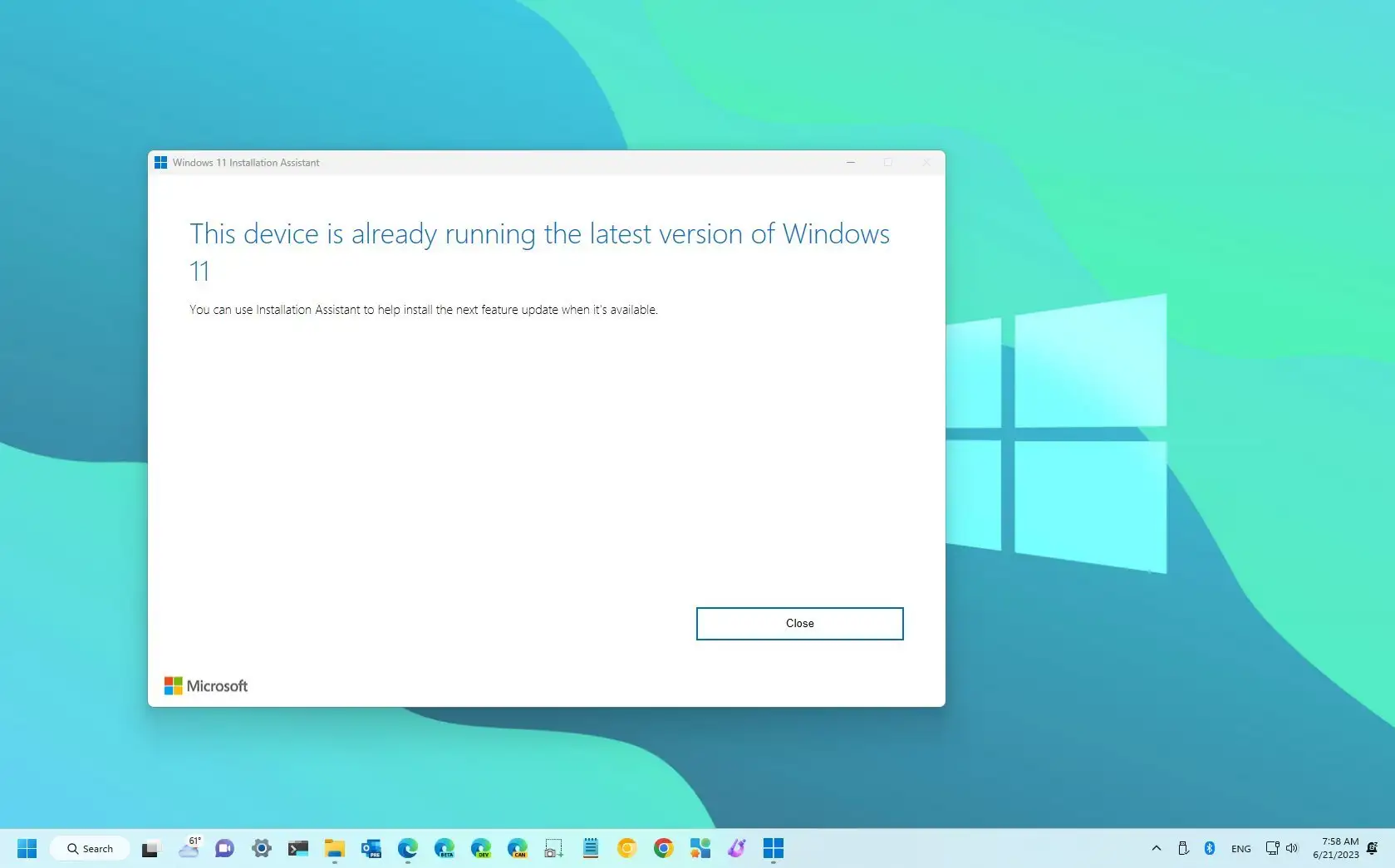Image resolution: width=1395 pixels, height=868 pixels.
Task: Open Windows Terminal from the taskbar
Action: (297, 848)
